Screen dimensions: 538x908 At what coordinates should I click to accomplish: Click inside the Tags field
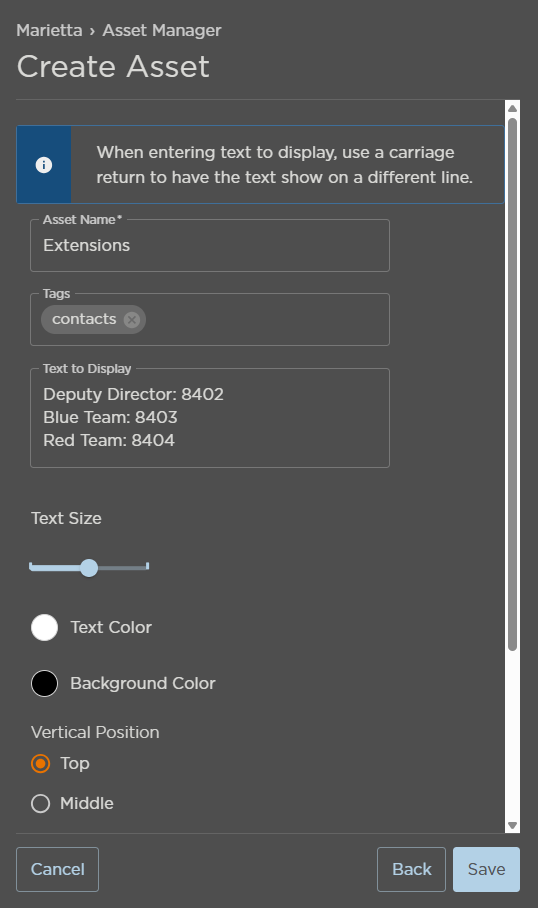coord(210,320)
